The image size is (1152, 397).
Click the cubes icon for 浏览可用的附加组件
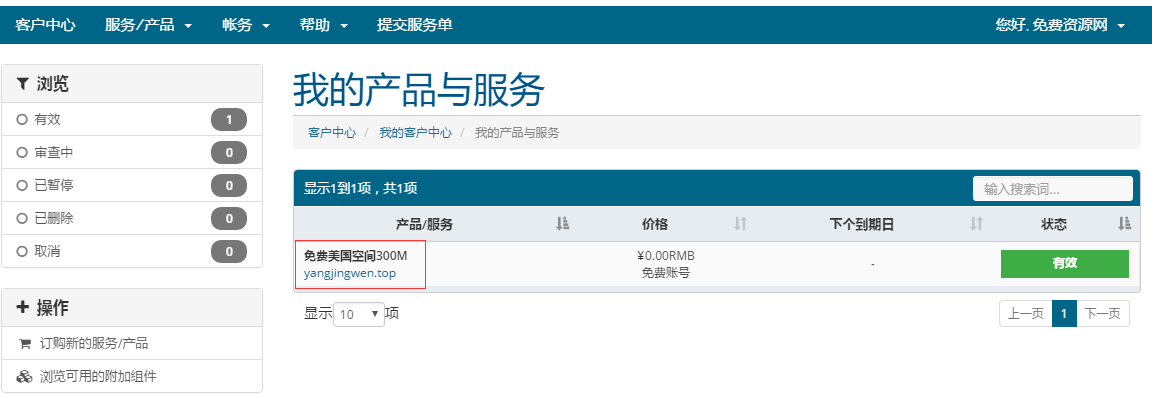[x=24, y=376]
